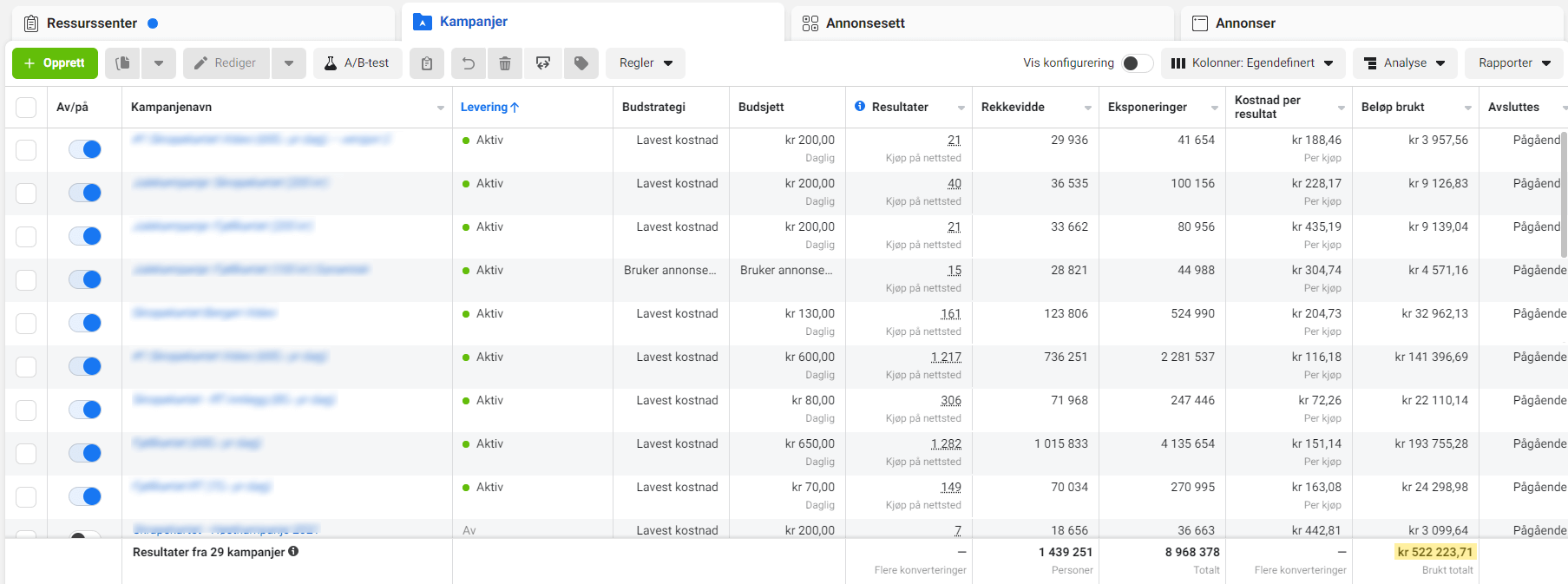Click the trash delete icon
The width and height of the screenshot is (1568, 584).
(x=505, y=63)
